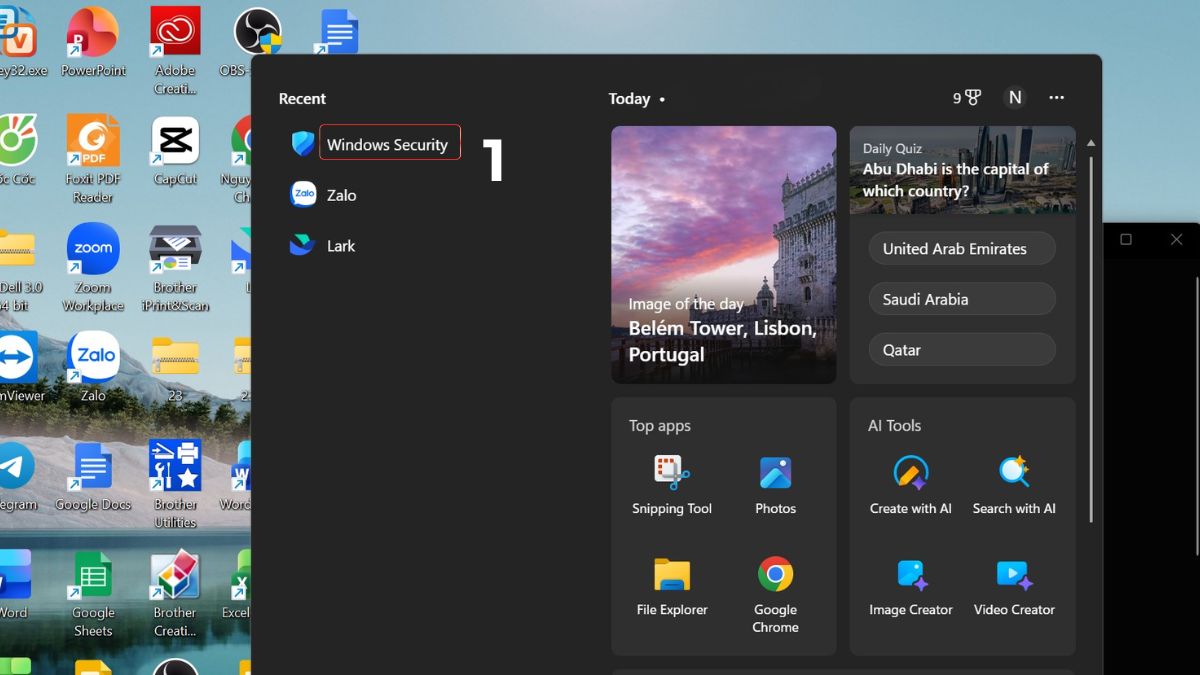Click the Lark icon in the Recent list
This screenshot has width=1200, height=675.
click(x=302, y=245)
